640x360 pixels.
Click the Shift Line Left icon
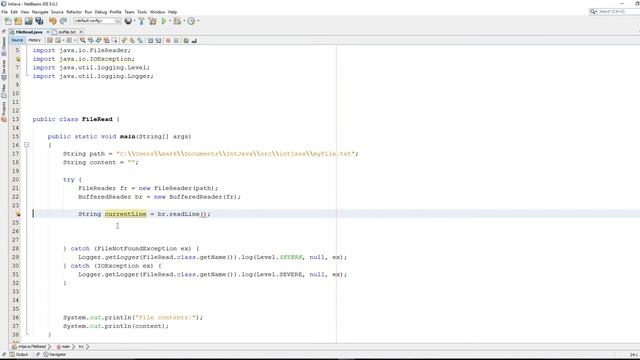tap(150, 40)
